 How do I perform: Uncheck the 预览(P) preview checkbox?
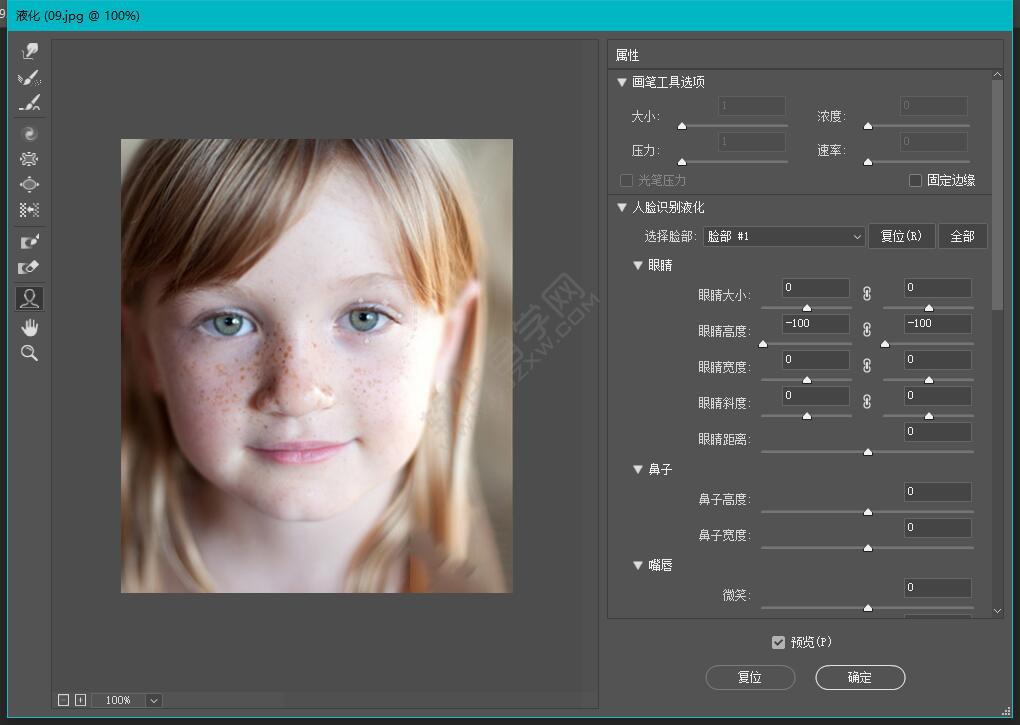[x=778, y=642]
